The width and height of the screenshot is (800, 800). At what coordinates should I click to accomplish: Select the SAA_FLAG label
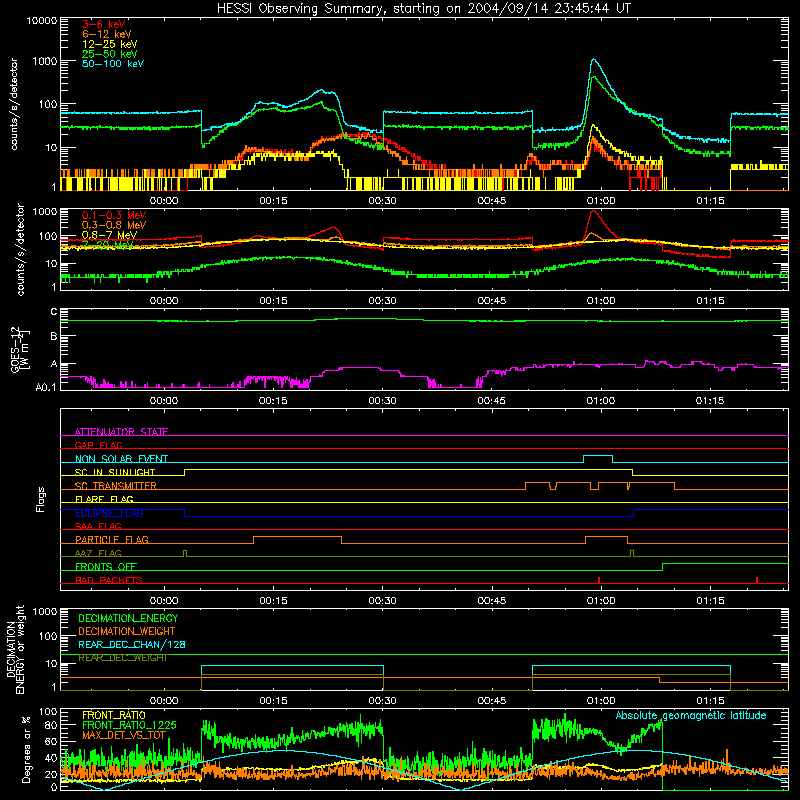tap(98, 526)
